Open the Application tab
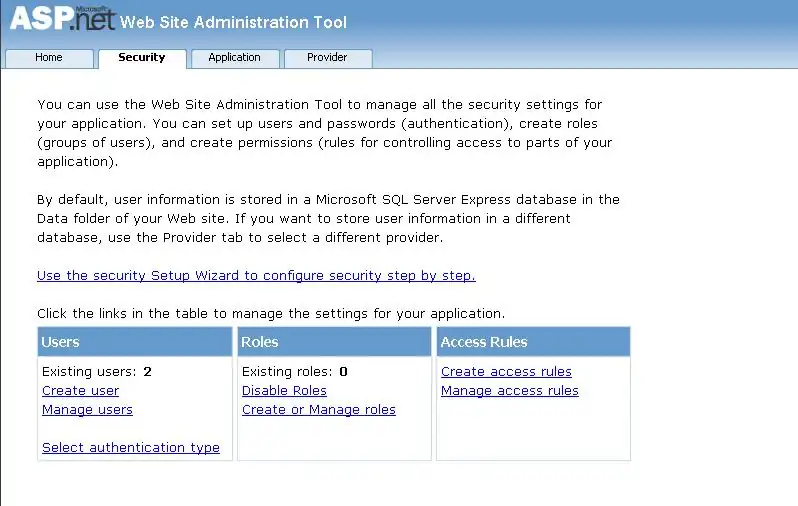 pyautogui.click(x=234, y=58)
